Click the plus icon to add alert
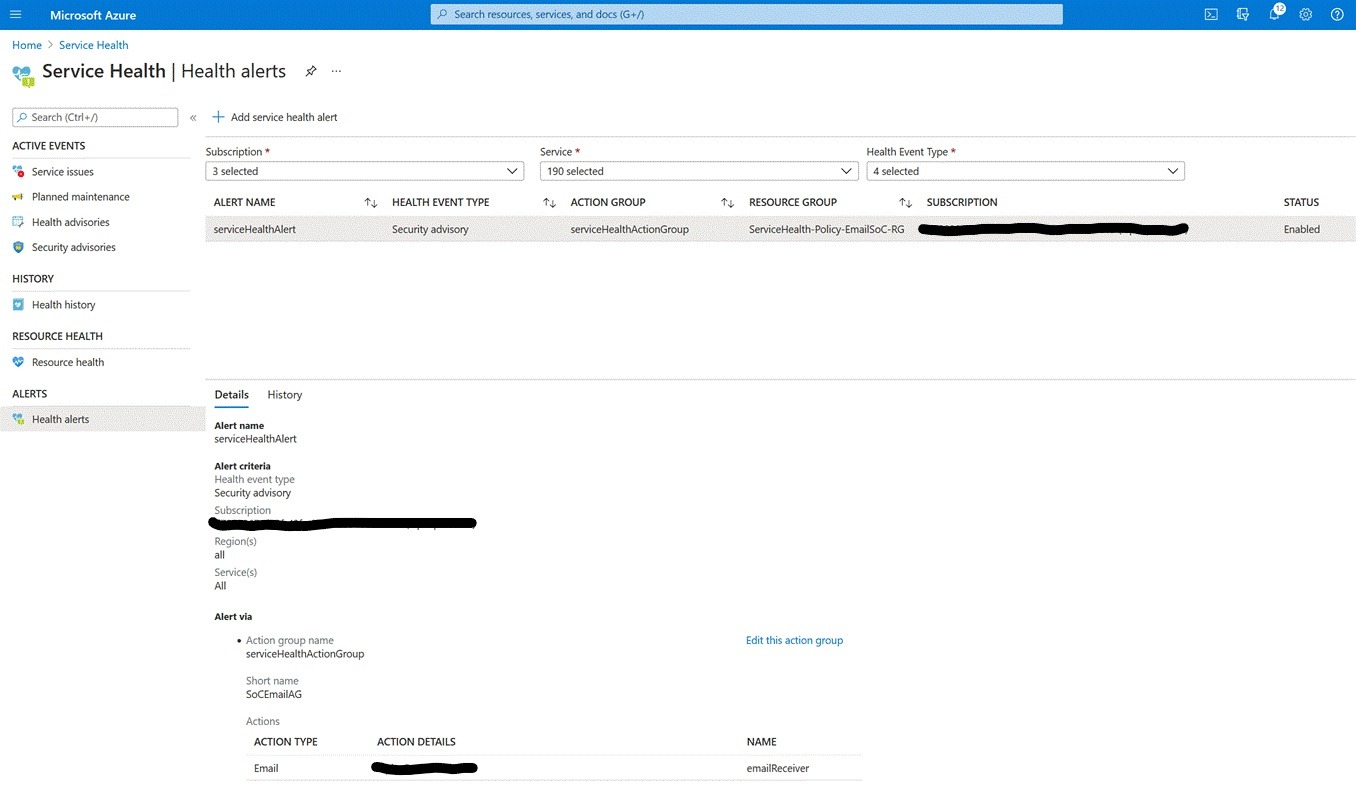The image size is (1356, 796). [218, 117]
